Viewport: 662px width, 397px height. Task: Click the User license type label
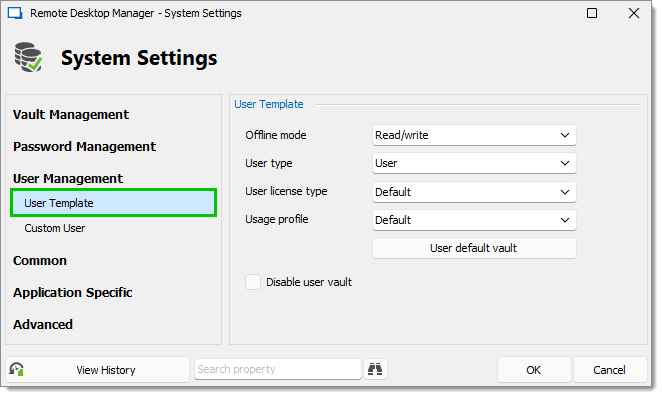pos(286,191)
